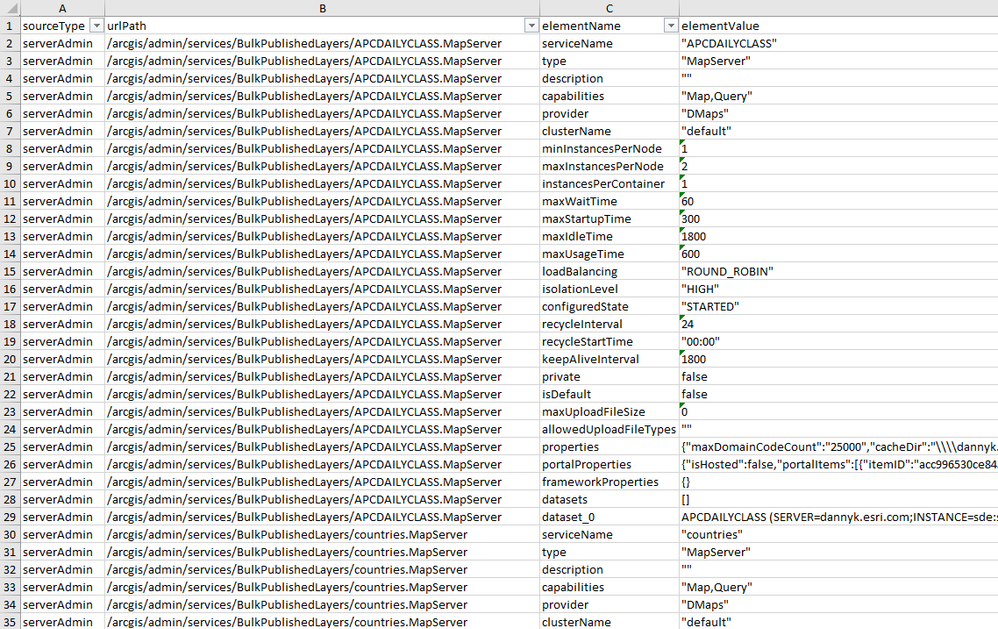Select the frameworkProperties cell
The height and width of the screenshot is (629, 998).
[609, 482]
